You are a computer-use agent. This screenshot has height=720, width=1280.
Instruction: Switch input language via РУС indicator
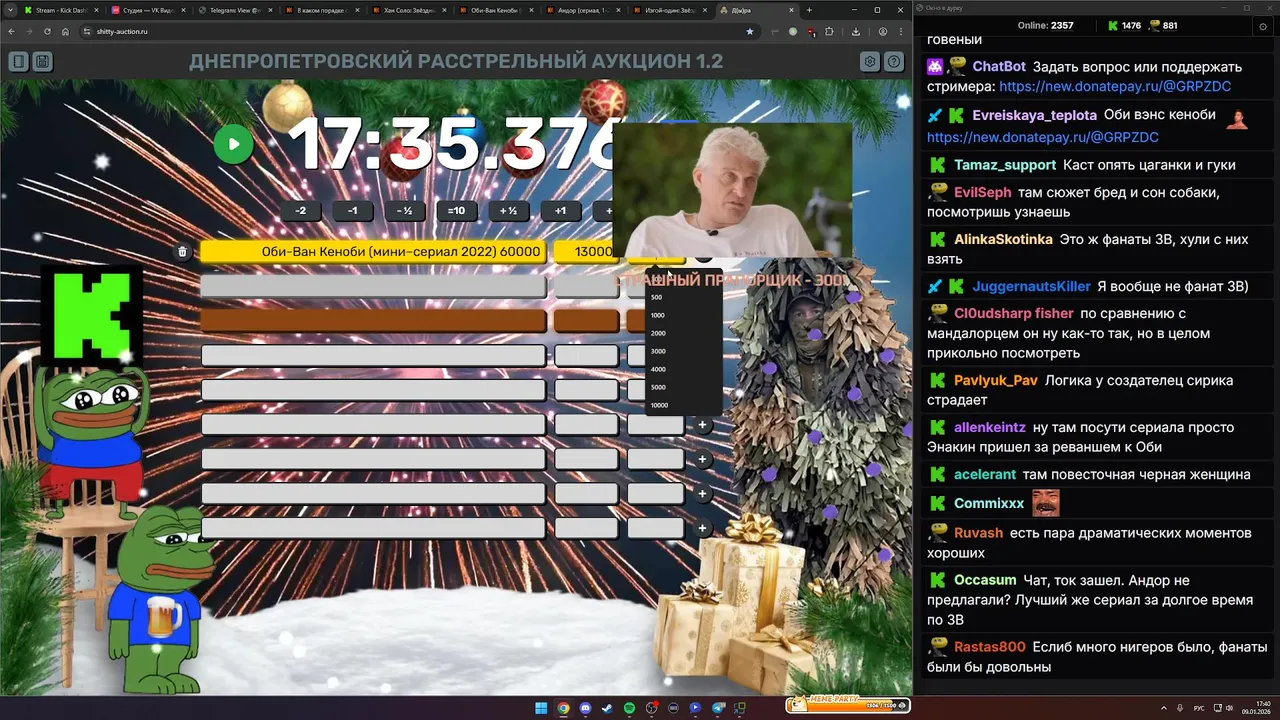1199,708
